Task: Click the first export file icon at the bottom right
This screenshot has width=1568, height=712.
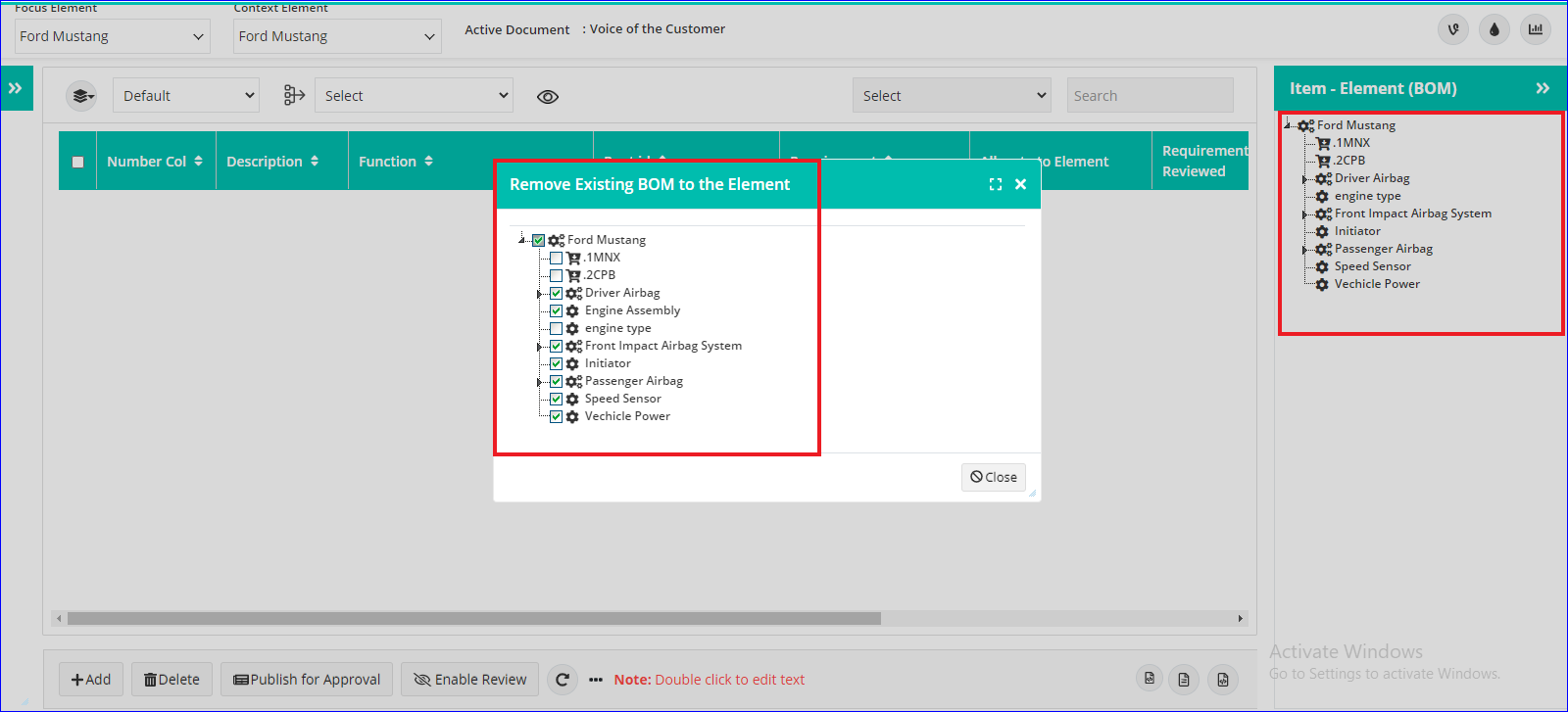Action: click(1151, 679)
